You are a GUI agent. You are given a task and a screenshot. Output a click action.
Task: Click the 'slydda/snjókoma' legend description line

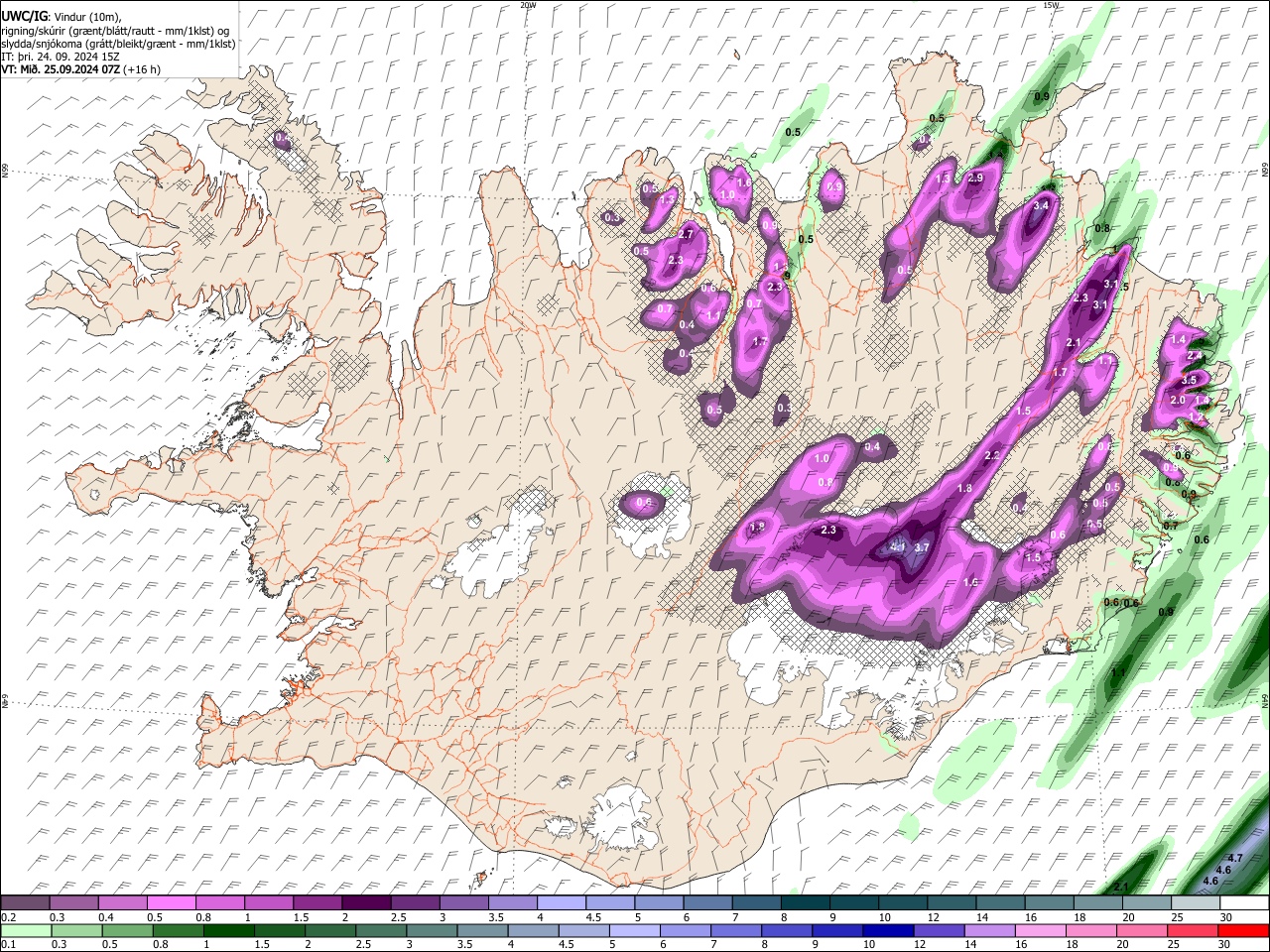pos(118,44)
